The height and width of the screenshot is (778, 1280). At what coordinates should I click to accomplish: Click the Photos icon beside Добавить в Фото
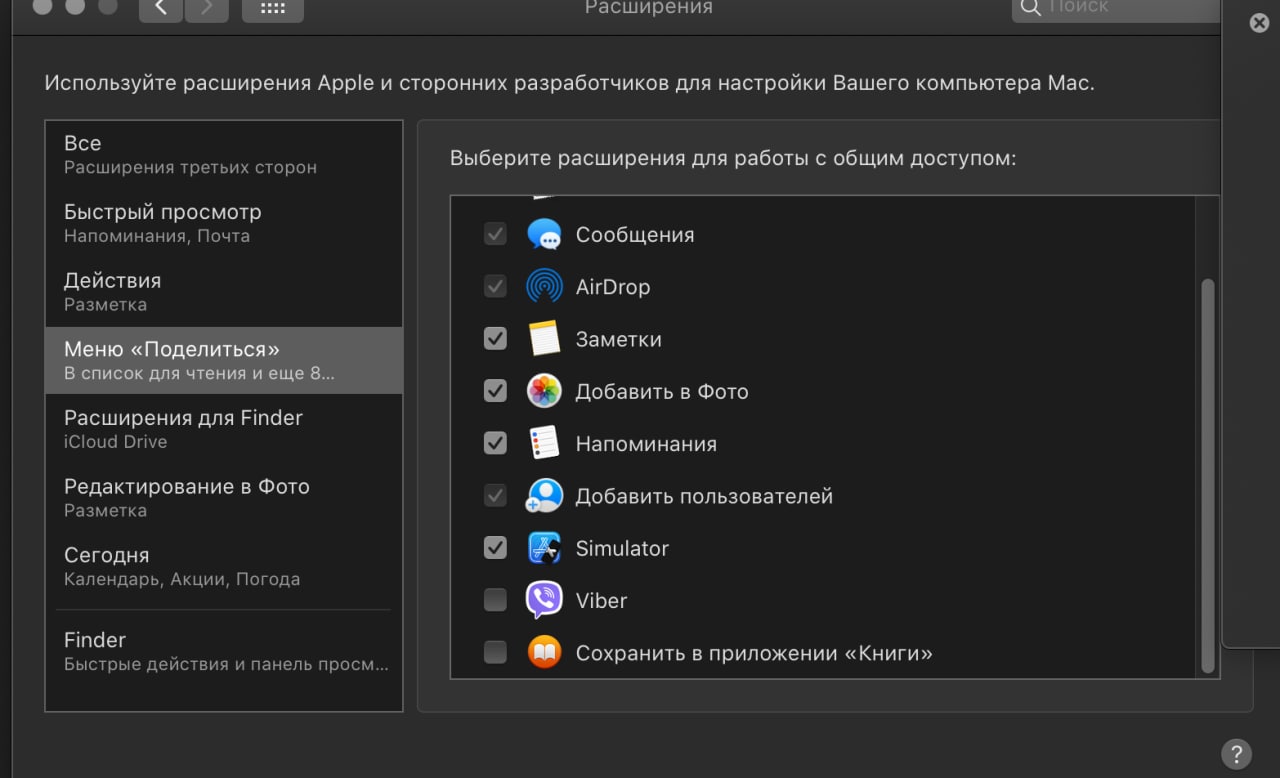(544, 391)
